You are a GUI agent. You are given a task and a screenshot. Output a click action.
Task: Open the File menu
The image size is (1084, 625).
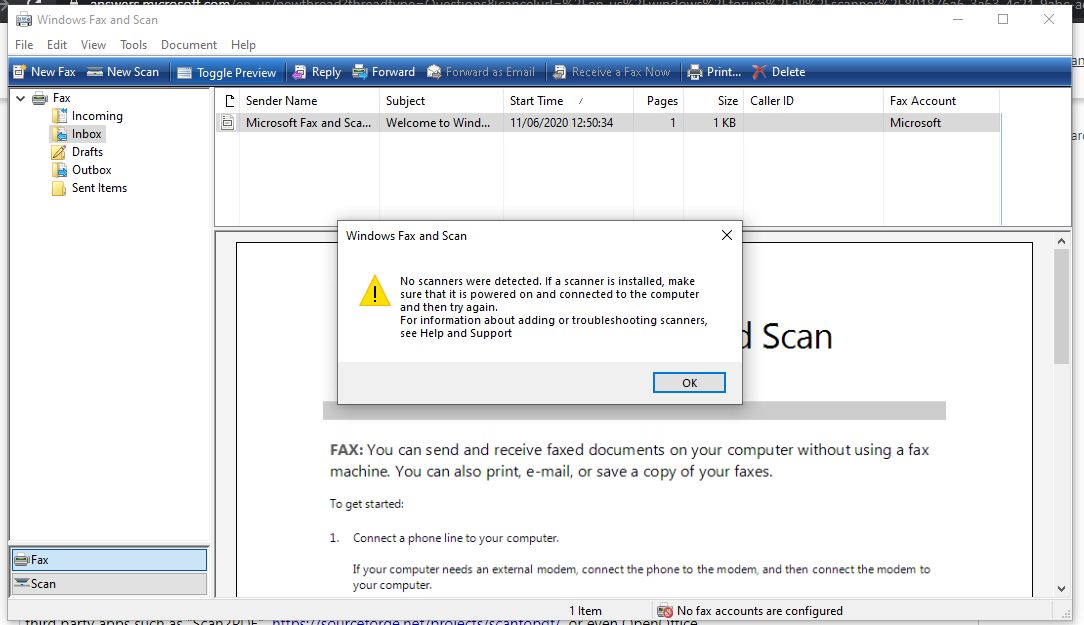coord(24,45)
